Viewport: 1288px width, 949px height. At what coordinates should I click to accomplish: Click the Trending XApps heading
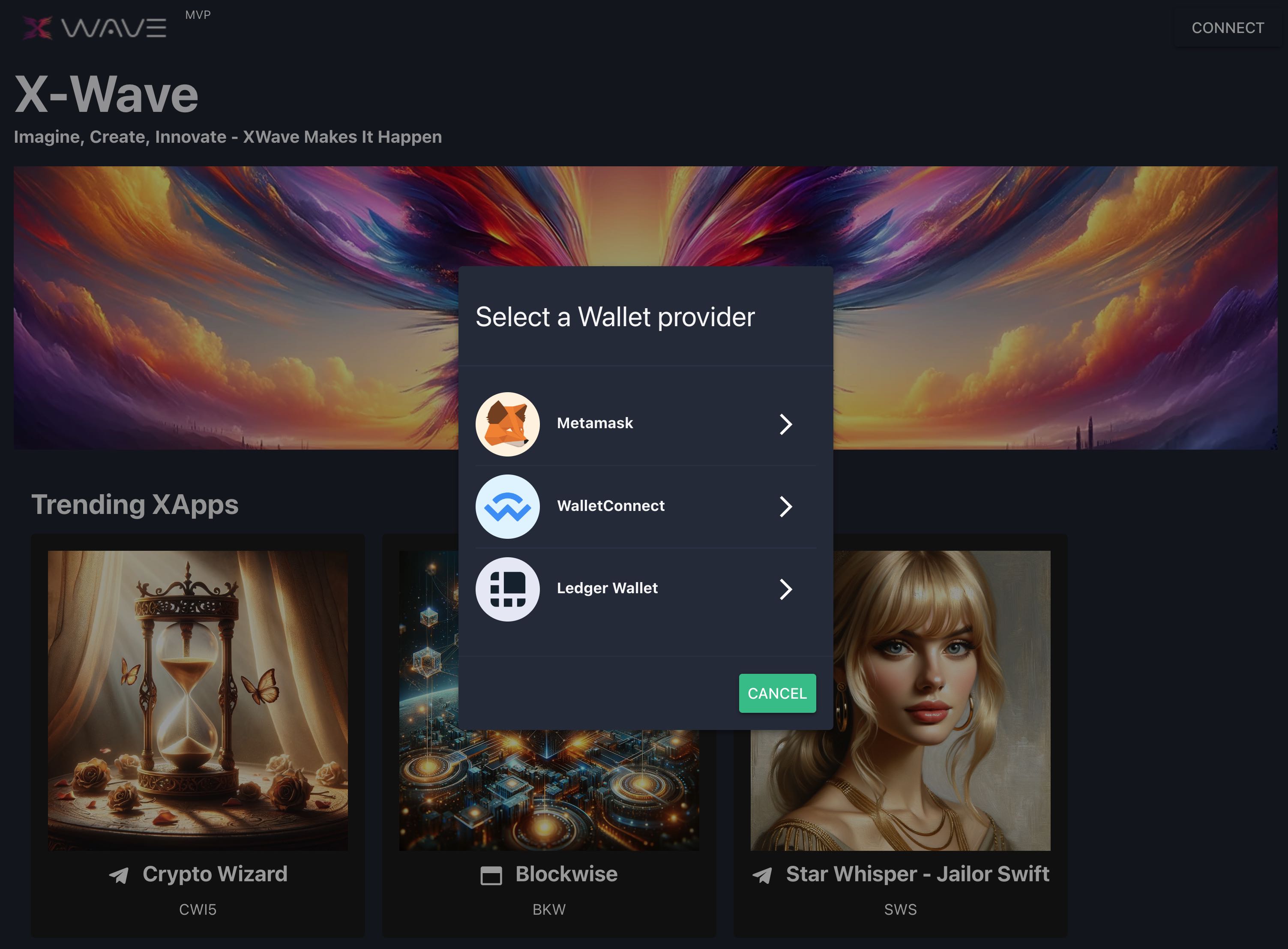(135, 505)
